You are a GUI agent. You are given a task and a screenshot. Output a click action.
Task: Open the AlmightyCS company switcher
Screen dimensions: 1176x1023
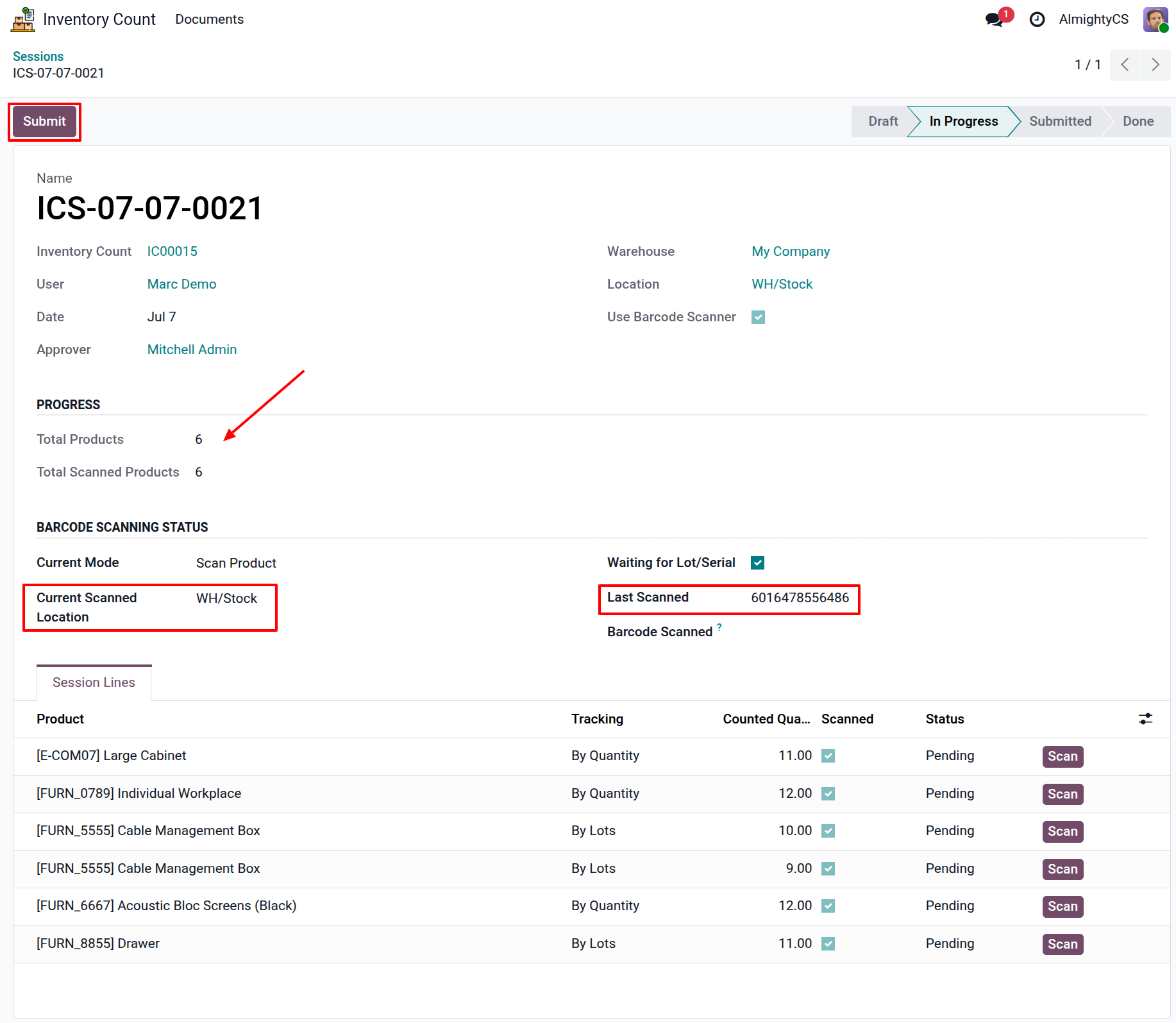1093,19
